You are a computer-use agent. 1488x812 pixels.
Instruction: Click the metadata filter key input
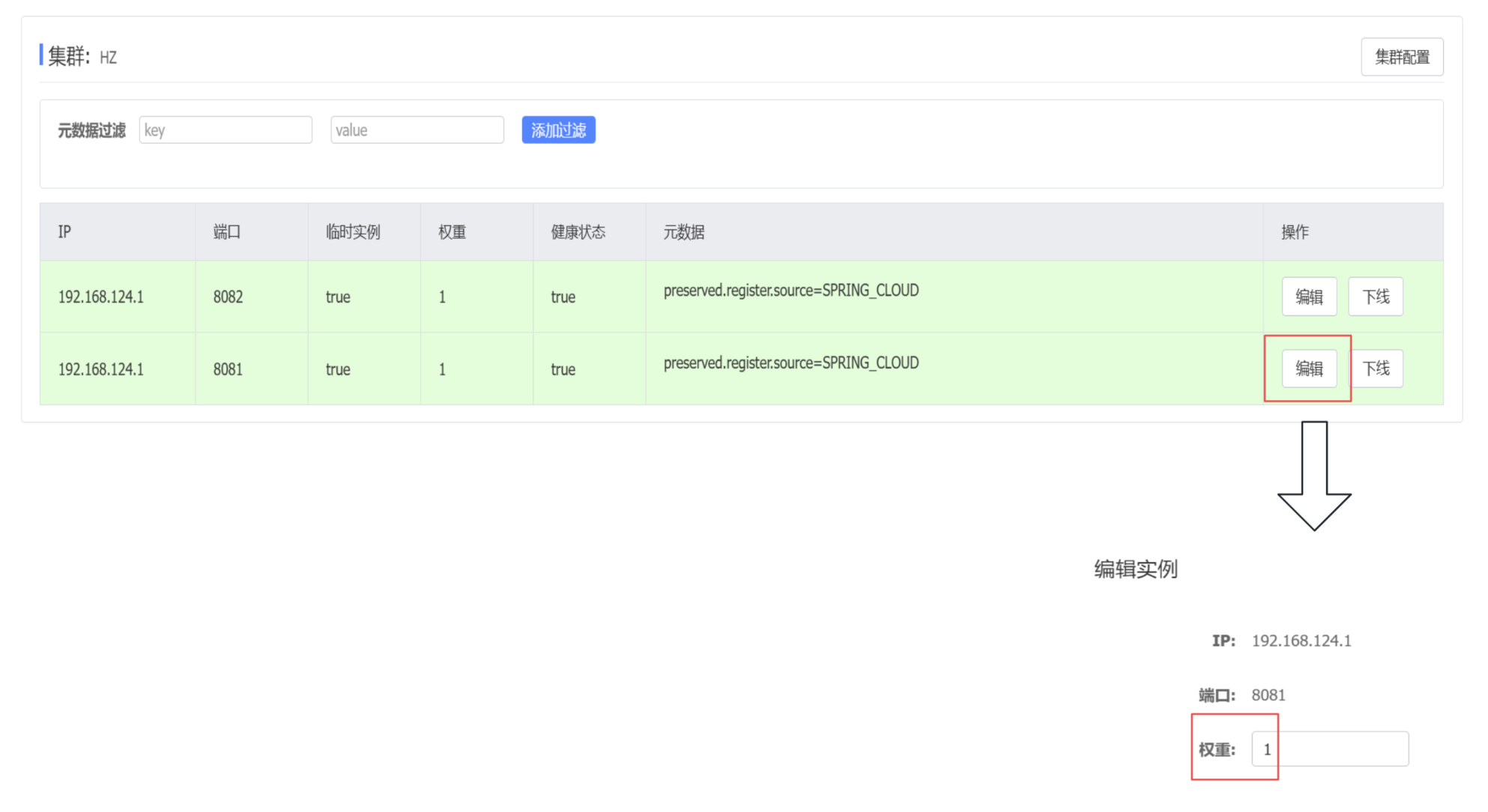[x=226, y=130]
